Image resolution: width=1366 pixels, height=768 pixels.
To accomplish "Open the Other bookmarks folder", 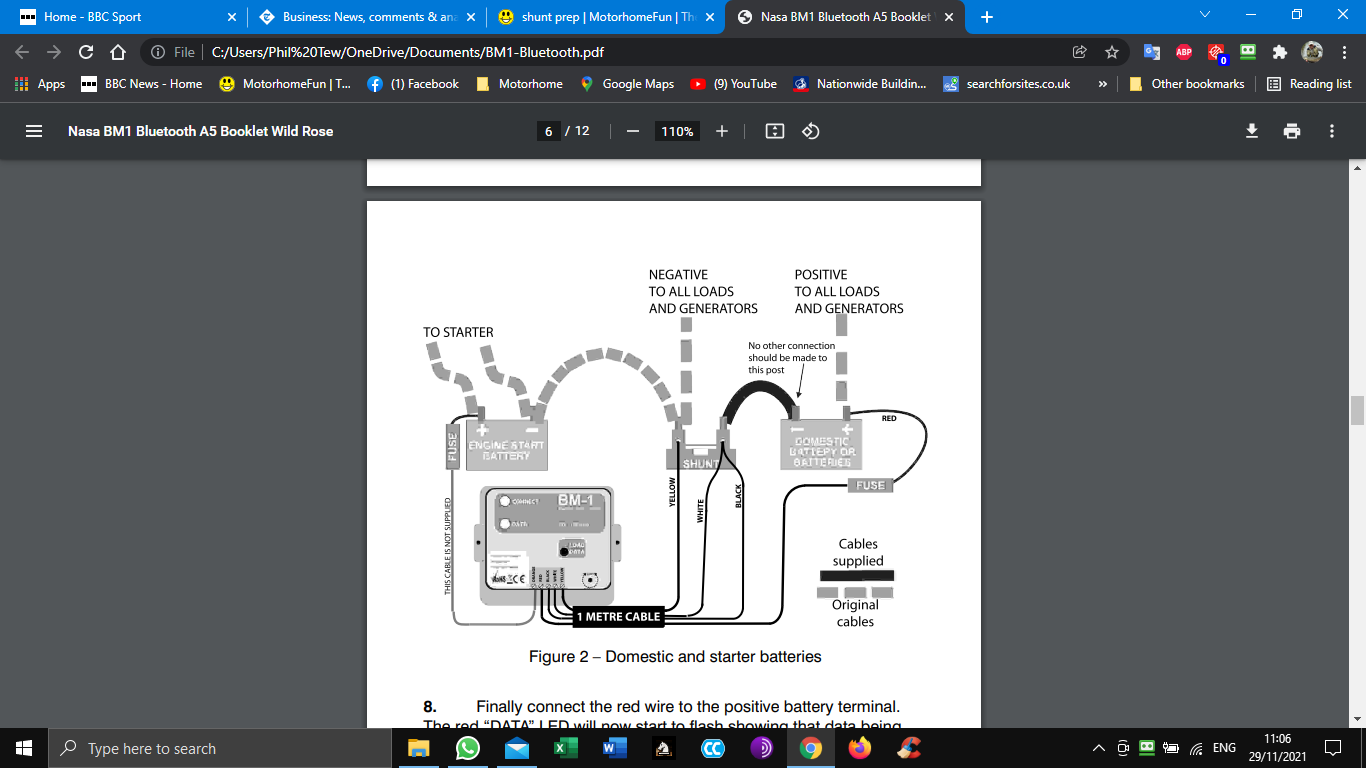I will pyautogui.click(x=1187, y=84).
